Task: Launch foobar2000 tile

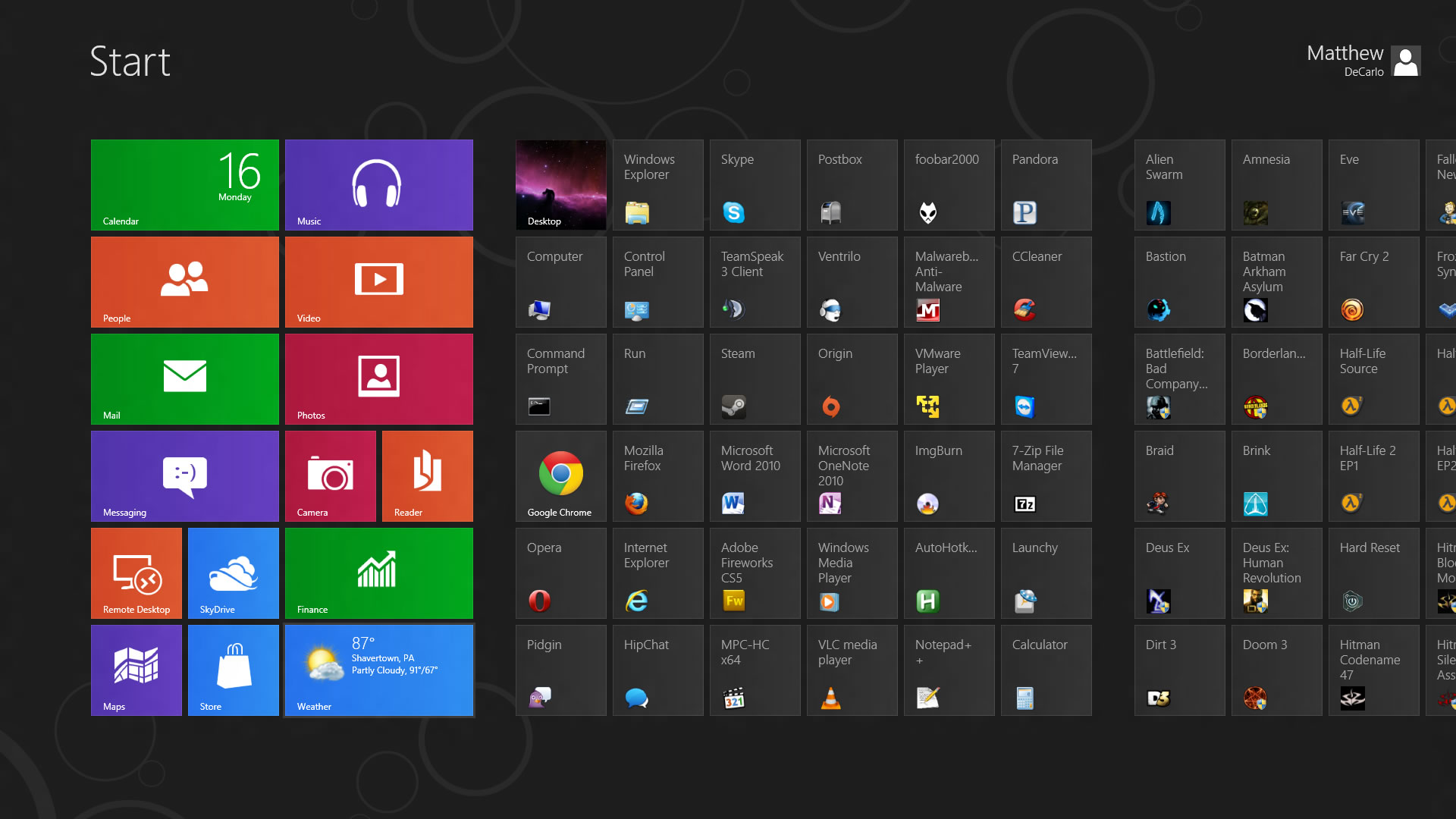Action: click(x=949, y=185)
